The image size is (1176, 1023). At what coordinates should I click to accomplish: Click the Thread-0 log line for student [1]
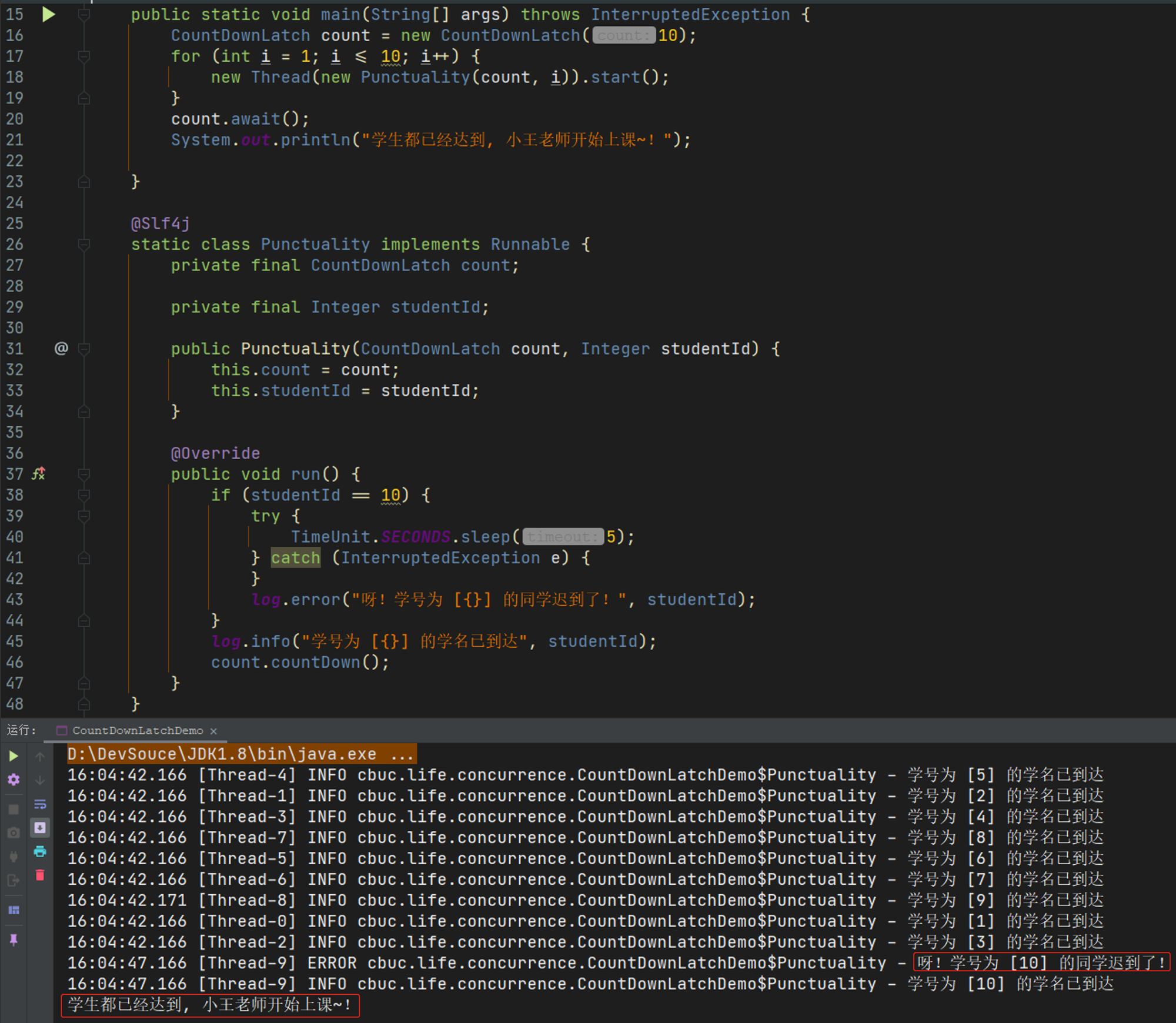click(x=585, y=921)
